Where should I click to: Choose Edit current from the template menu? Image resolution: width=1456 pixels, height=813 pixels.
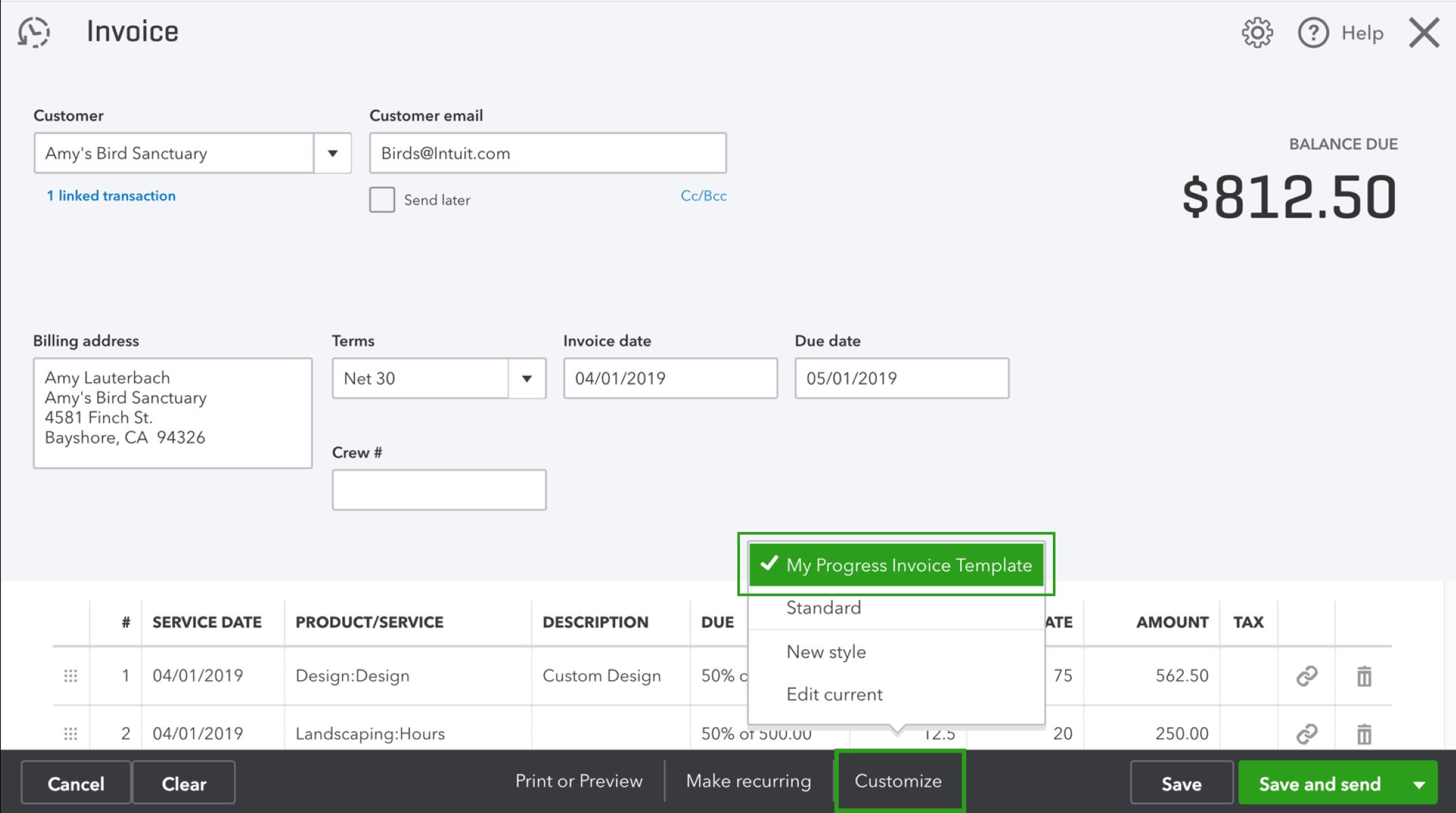(834, 694)
